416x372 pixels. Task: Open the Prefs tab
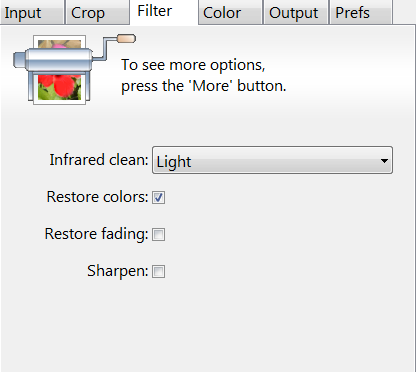coord(361,13)
